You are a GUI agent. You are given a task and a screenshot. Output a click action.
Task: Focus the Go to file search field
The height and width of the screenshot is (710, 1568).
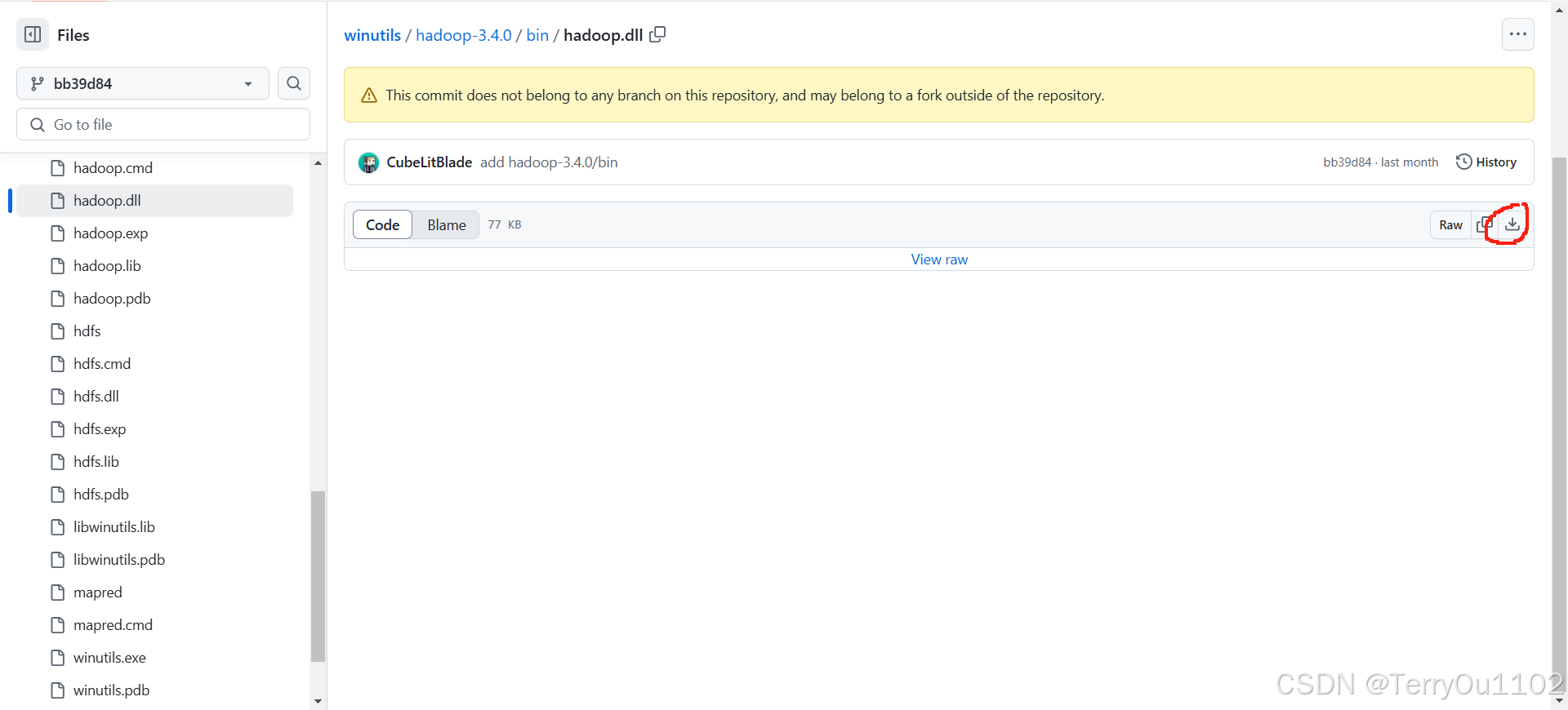[163, 125]
